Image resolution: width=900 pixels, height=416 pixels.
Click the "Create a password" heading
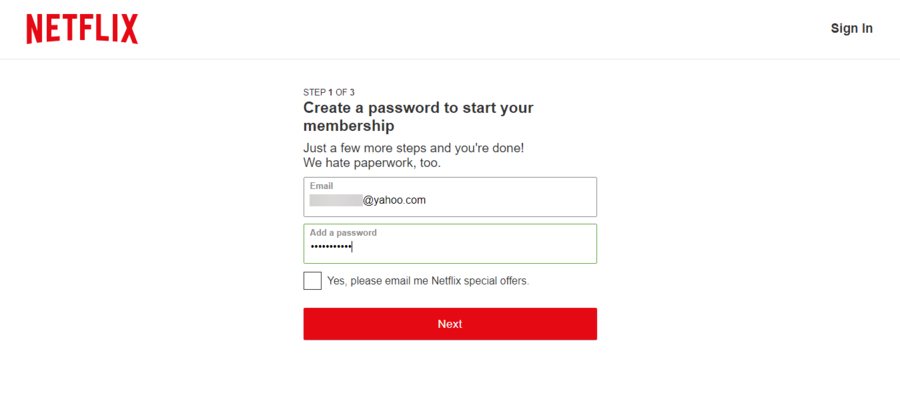point(418,108)
